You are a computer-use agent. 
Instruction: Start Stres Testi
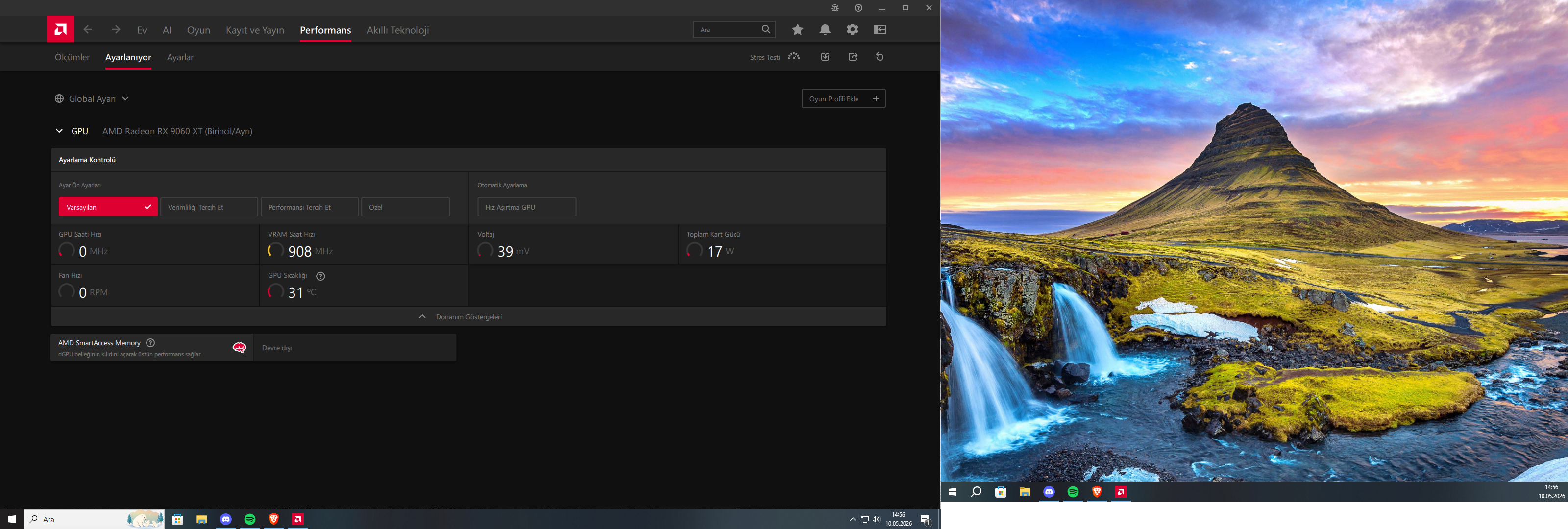click(775, 57)
